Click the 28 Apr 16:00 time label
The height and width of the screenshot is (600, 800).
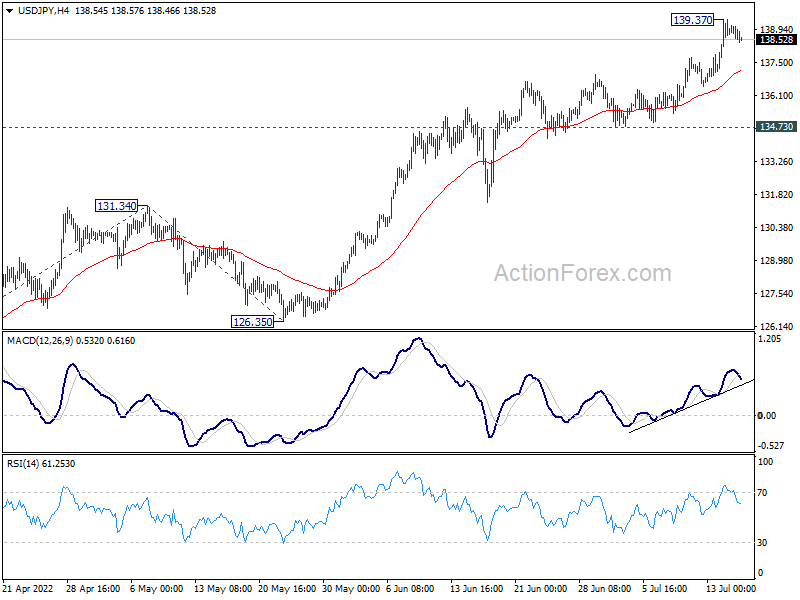click(93, 589)
